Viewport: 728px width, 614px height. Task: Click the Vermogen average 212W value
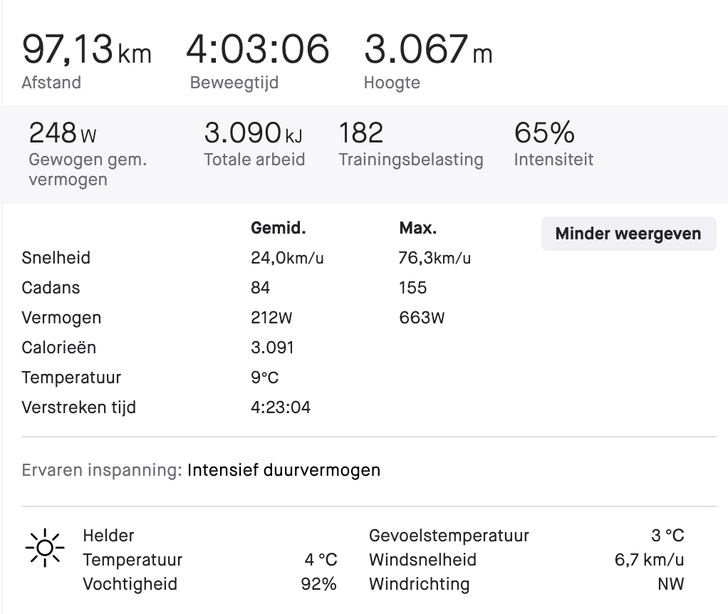click(272, 318)
